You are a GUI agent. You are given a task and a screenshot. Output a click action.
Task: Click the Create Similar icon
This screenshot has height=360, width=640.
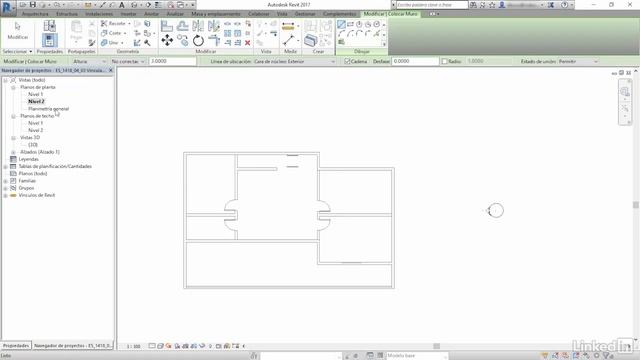[x=311, y=40]
